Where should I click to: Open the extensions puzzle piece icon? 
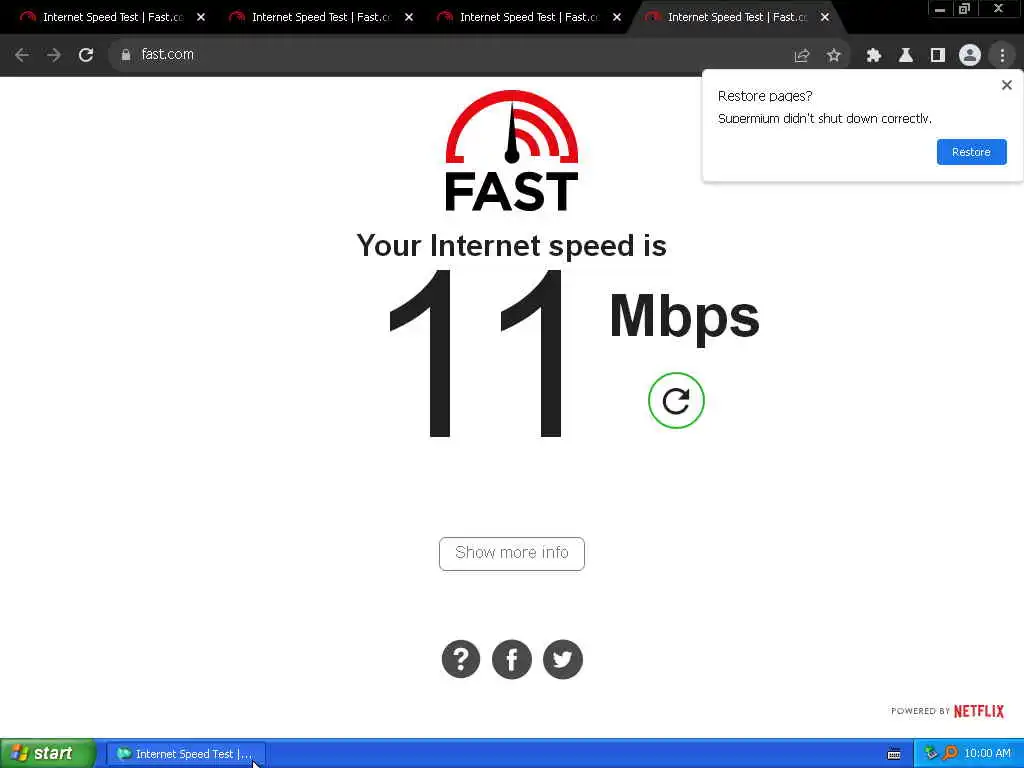pos(874,56)
